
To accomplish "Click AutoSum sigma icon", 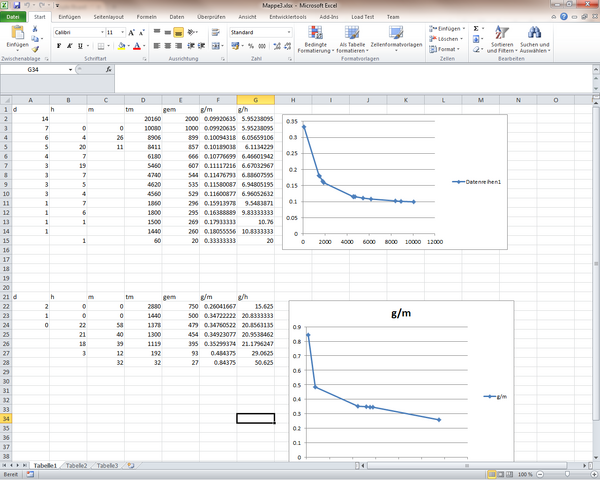I will point(476,29).
